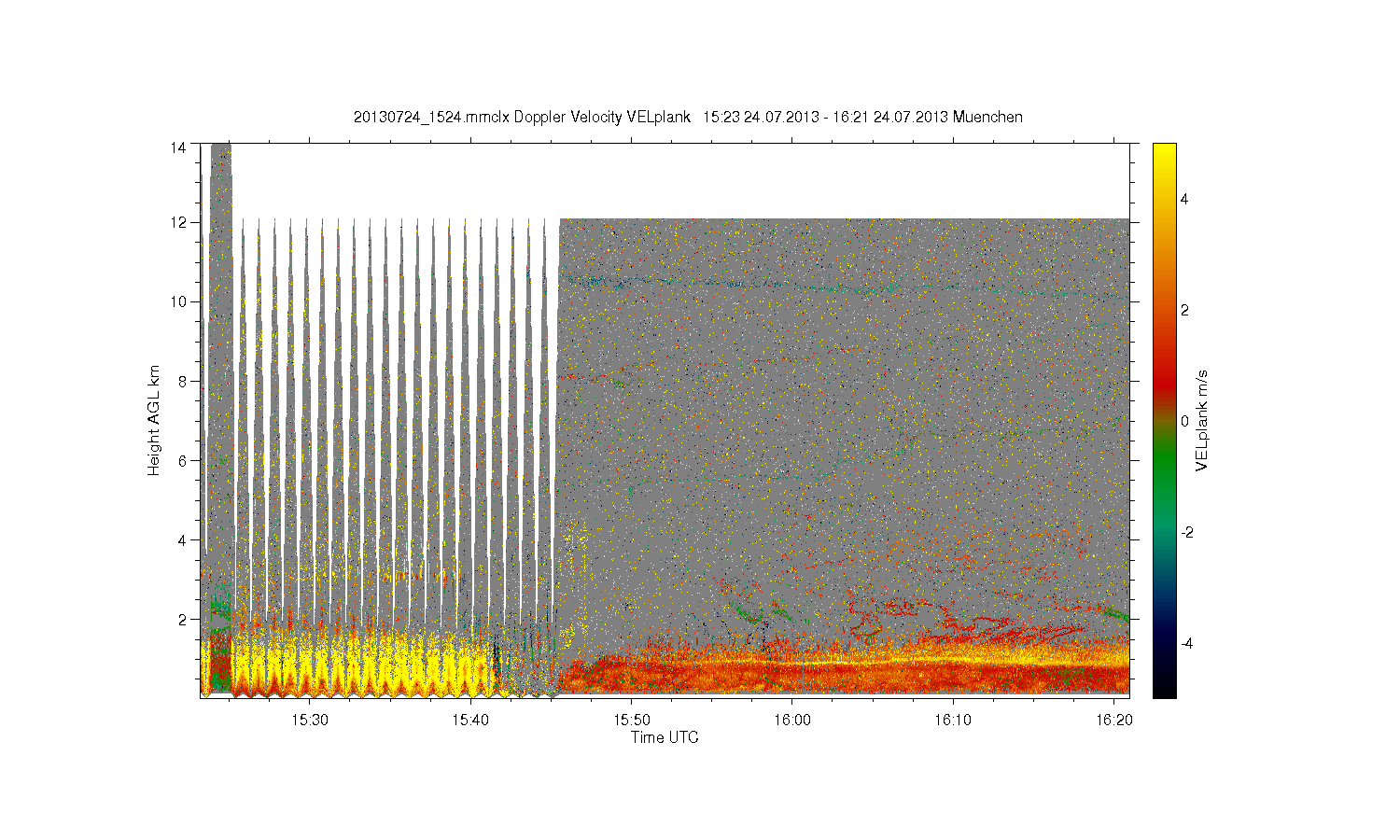Click the 15:40 time axis label
This screenshot has width=1400, height=840.
pyautogui.click(x=470, y=720)
